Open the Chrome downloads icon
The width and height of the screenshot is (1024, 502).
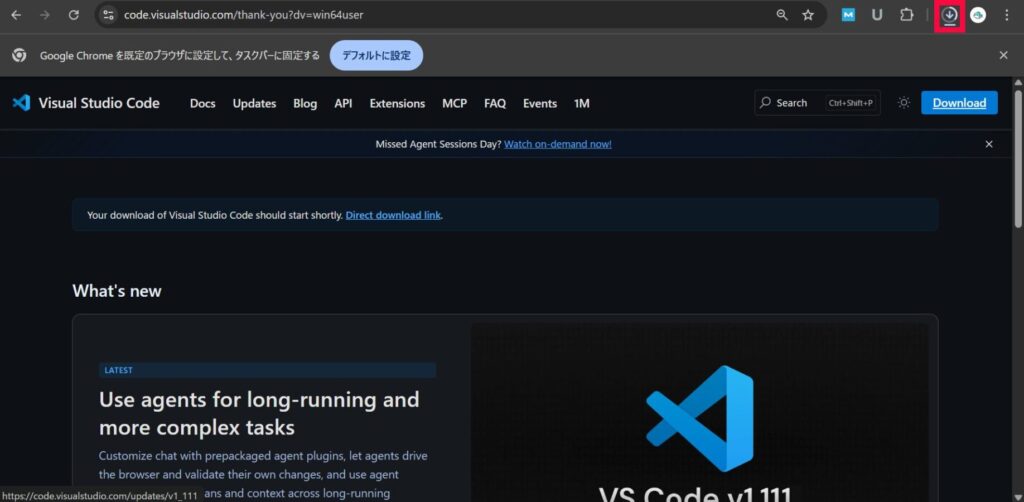(x=950, y=15)
